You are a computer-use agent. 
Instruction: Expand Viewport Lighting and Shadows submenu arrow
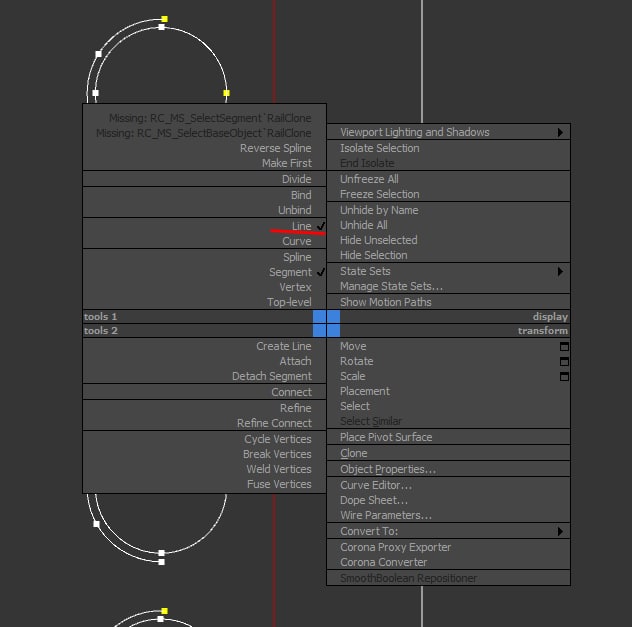tap(560, 133)
